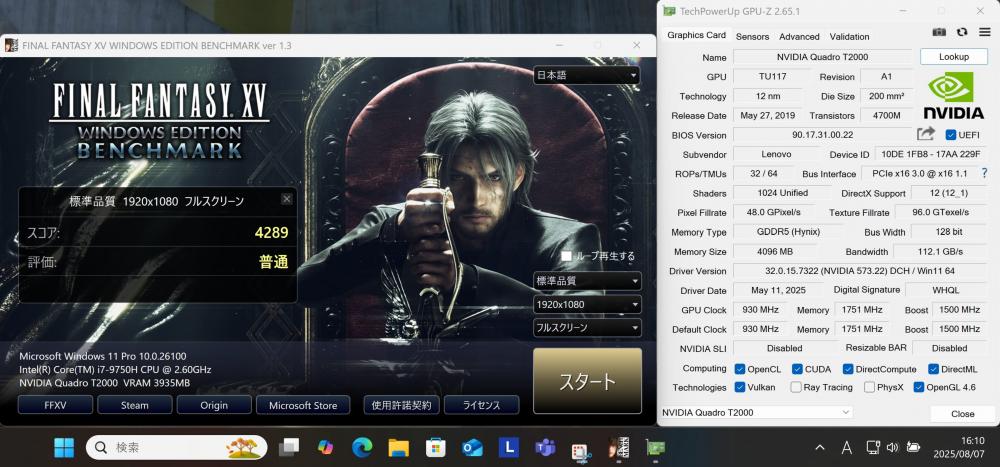Toggle the Vulkan checkbox

coord(740,387)
